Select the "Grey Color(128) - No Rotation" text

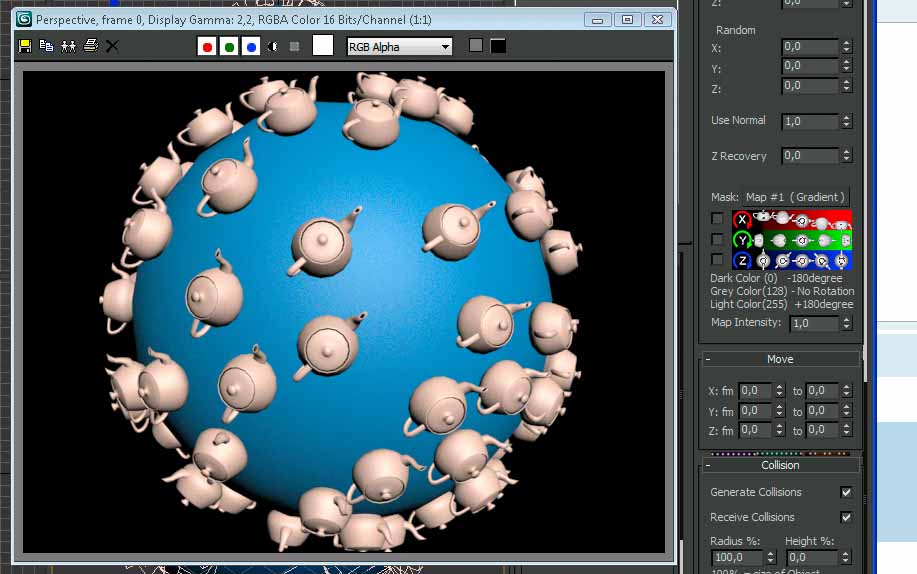(x=782, y=291)
